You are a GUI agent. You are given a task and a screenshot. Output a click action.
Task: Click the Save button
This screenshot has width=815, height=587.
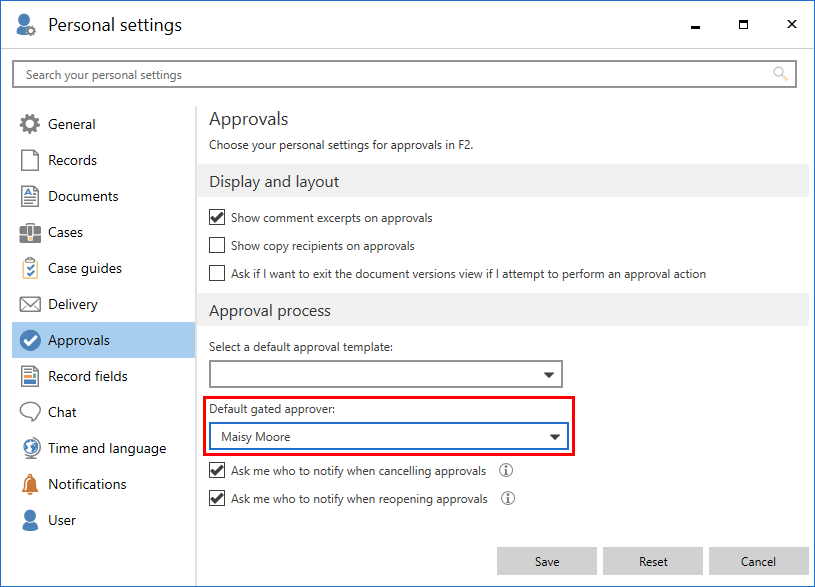pyautogui.click(x=547, y=561)
